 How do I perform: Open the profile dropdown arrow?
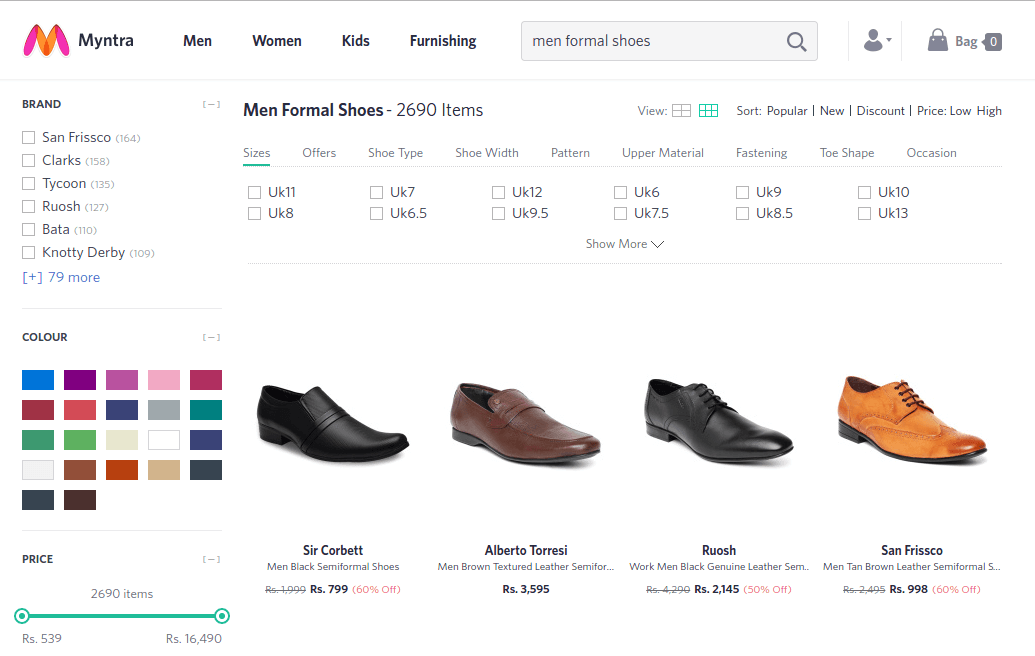pos(888,40)
